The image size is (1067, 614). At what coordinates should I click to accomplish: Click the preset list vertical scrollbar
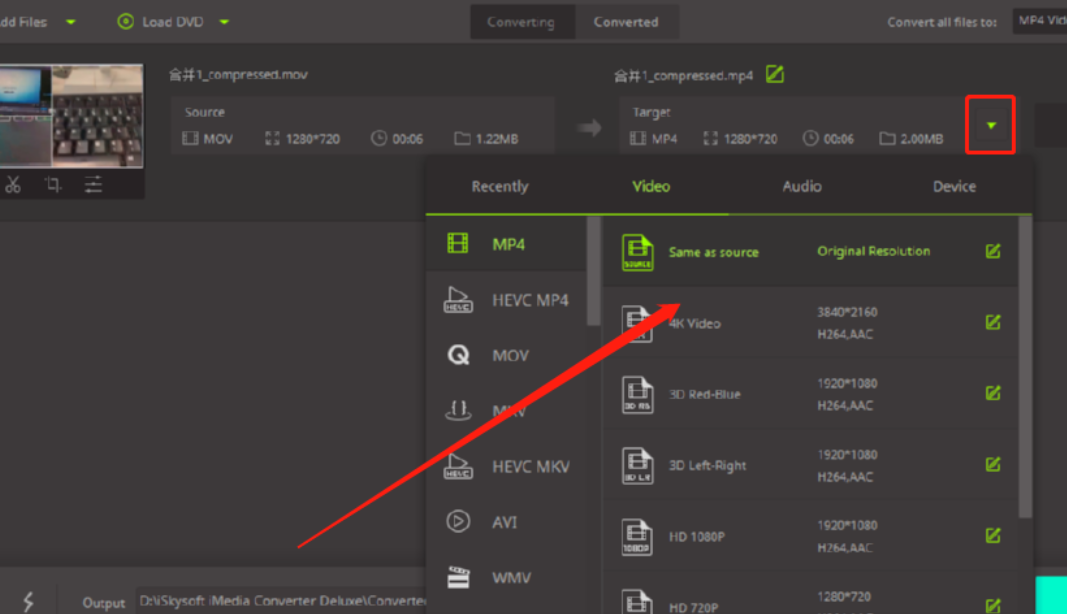pyautogui.click(x=1025, y=370)
